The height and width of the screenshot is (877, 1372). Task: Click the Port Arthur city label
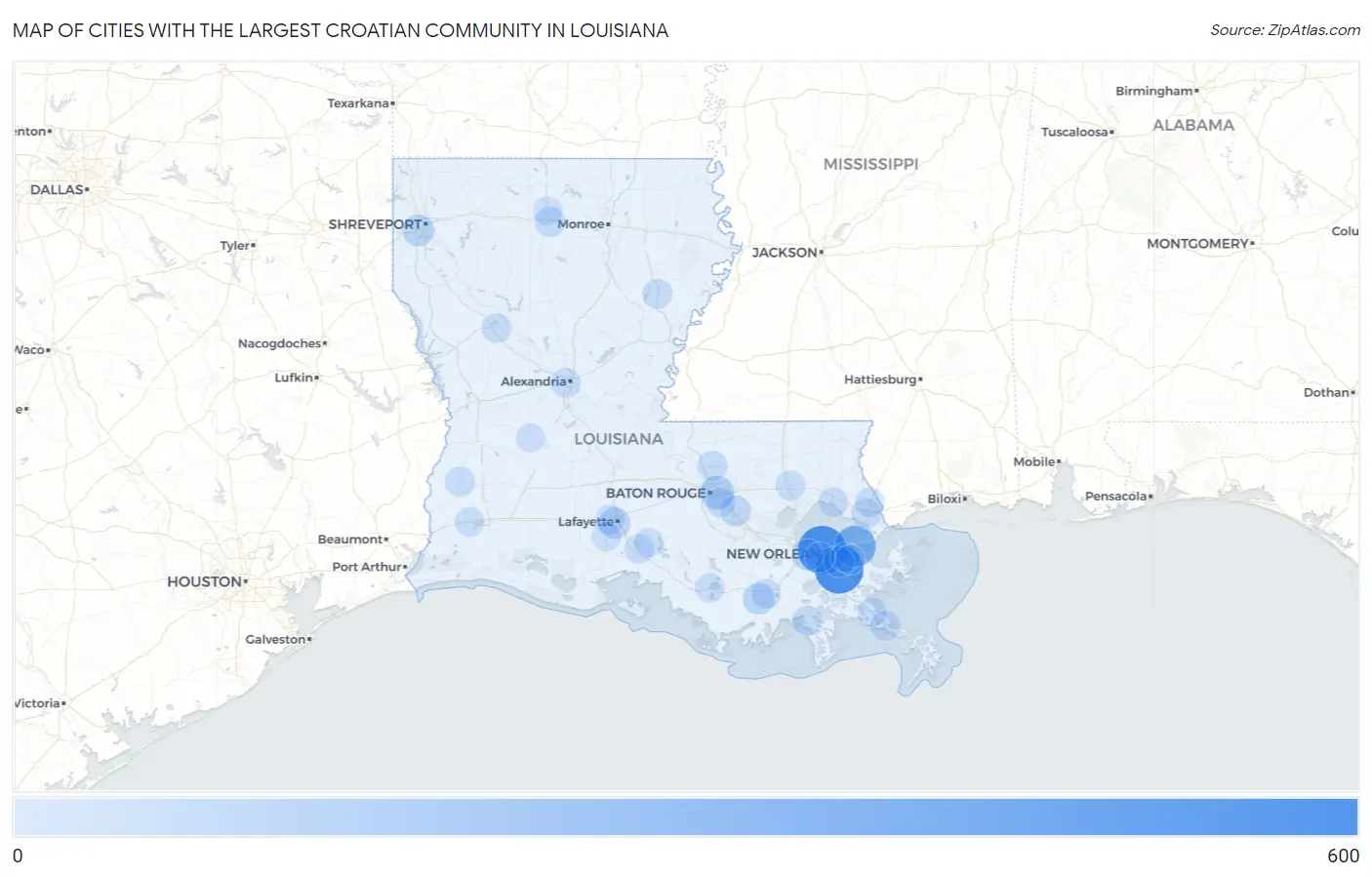(369, 567)
